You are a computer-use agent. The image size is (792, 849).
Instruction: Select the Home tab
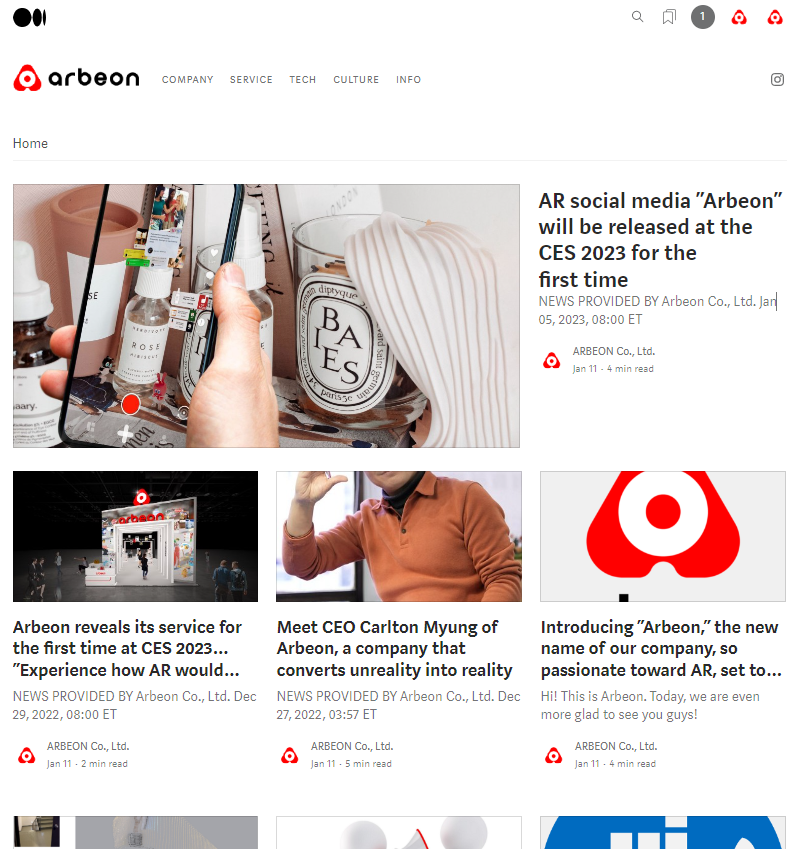[x=30, y=143]
